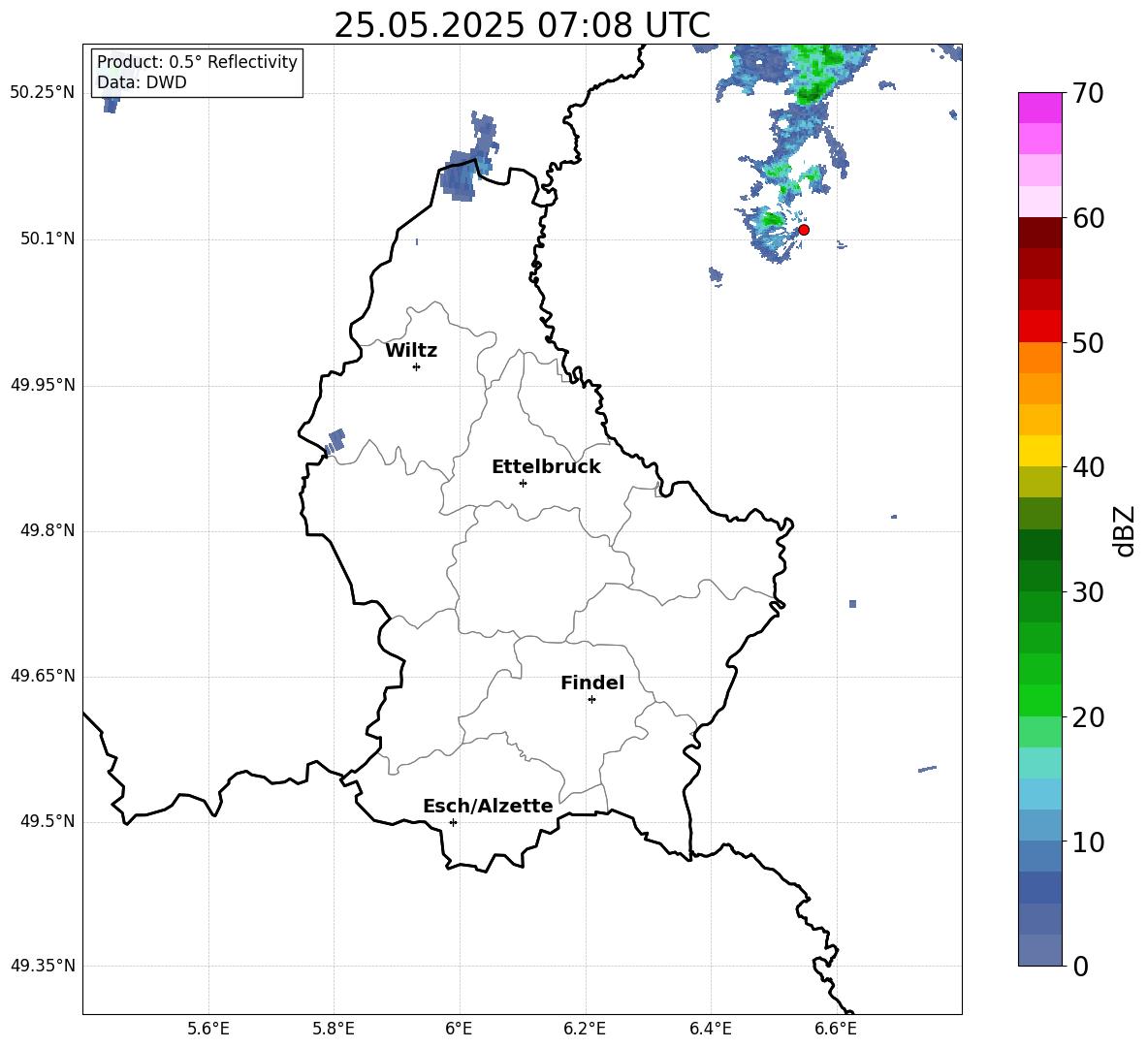
Task: Click the 49.95°N latitude label
Action: pos(43,385)
